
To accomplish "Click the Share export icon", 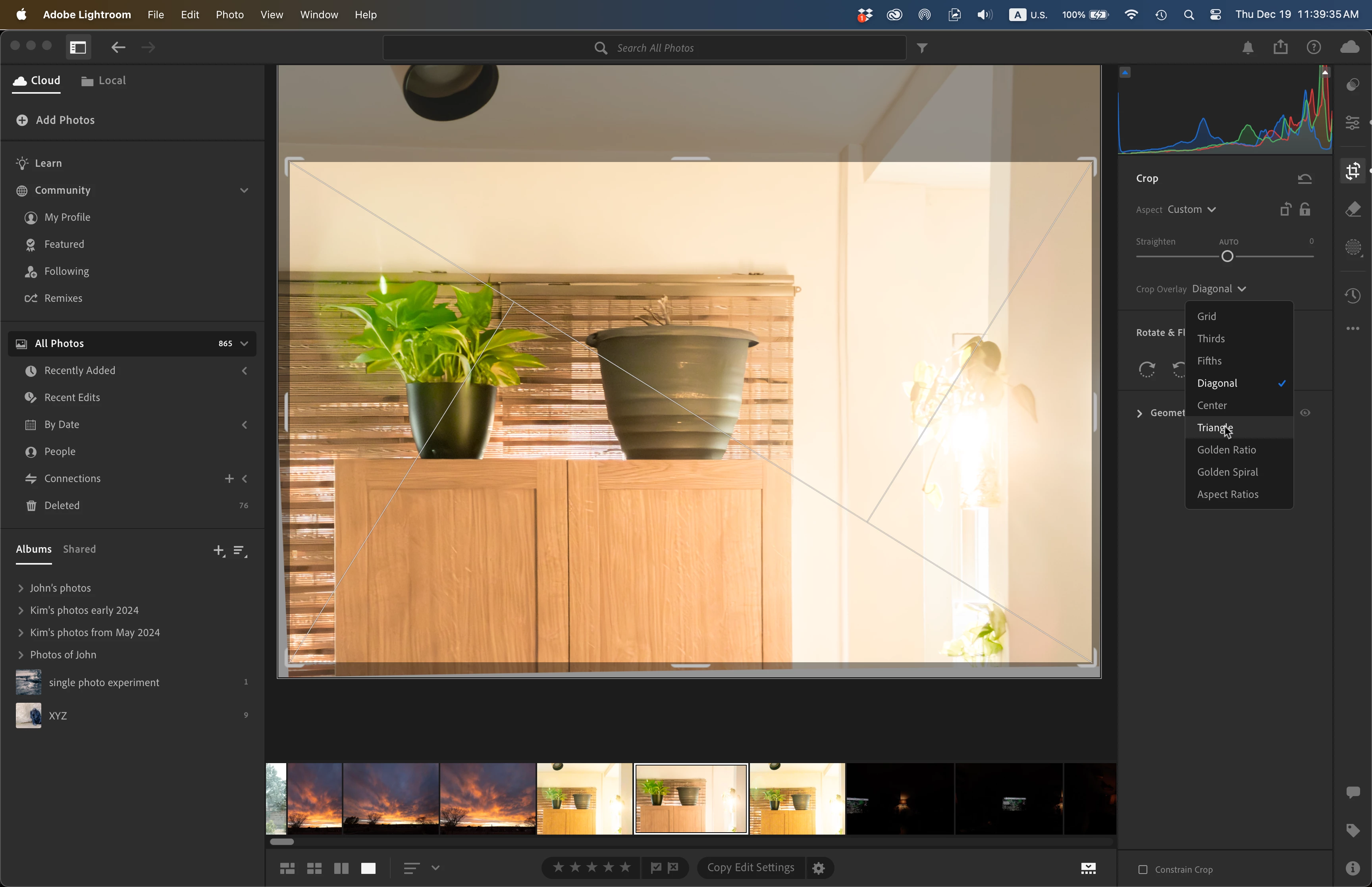I will (1280, 47).
